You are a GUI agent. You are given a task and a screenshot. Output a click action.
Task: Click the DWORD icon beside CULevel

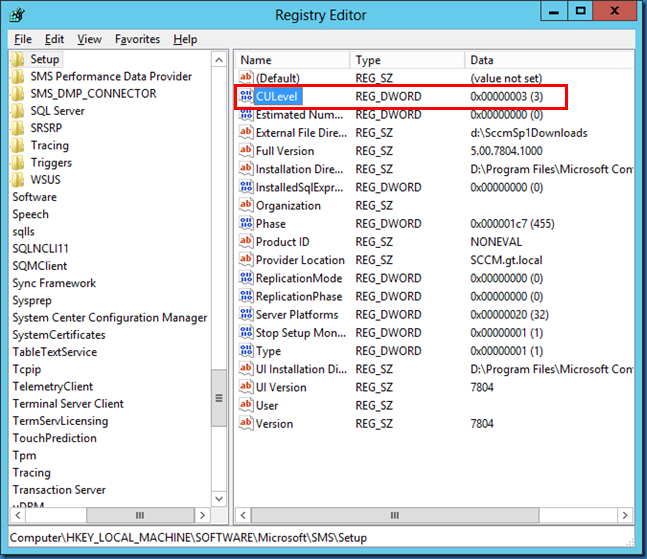click(246, 96)
